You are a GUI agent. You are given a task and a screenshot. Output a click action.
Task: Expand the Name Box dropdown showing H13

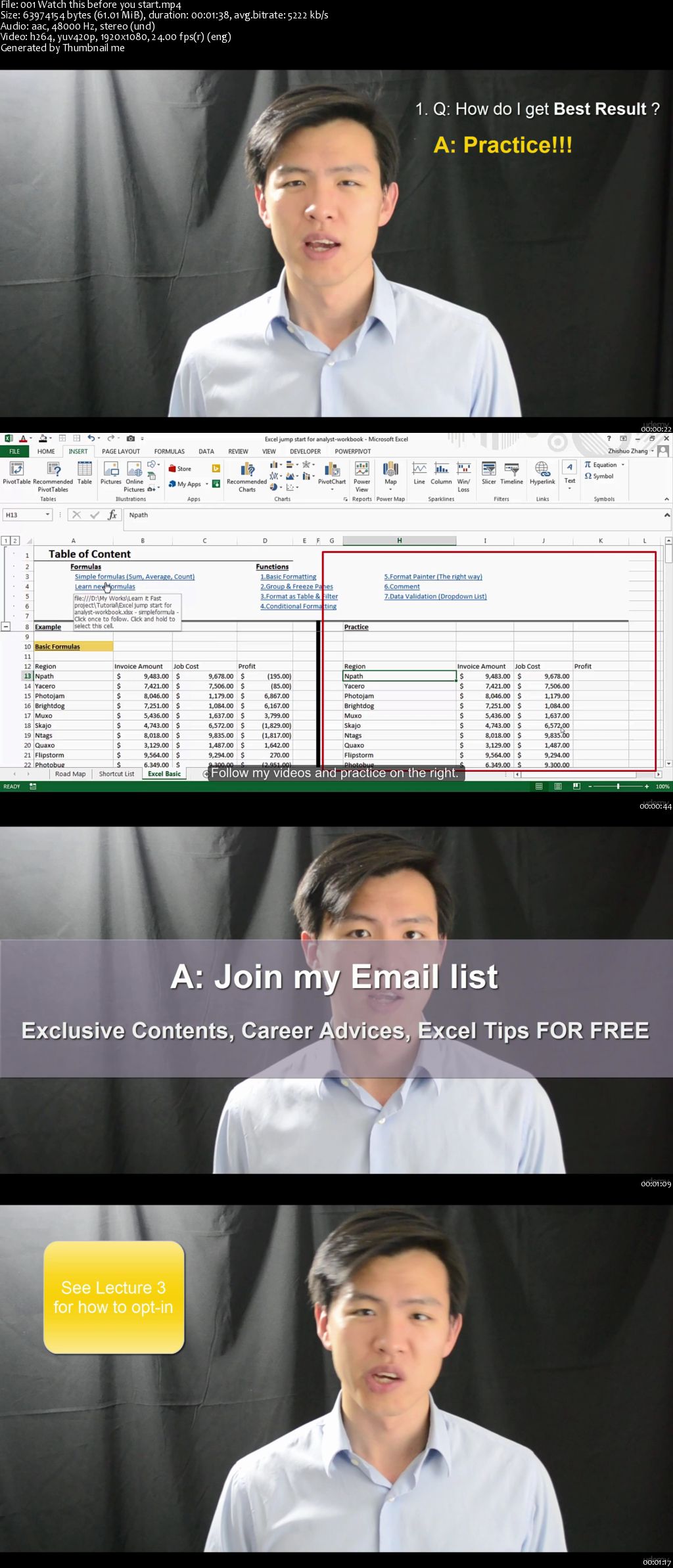(47, 515)
